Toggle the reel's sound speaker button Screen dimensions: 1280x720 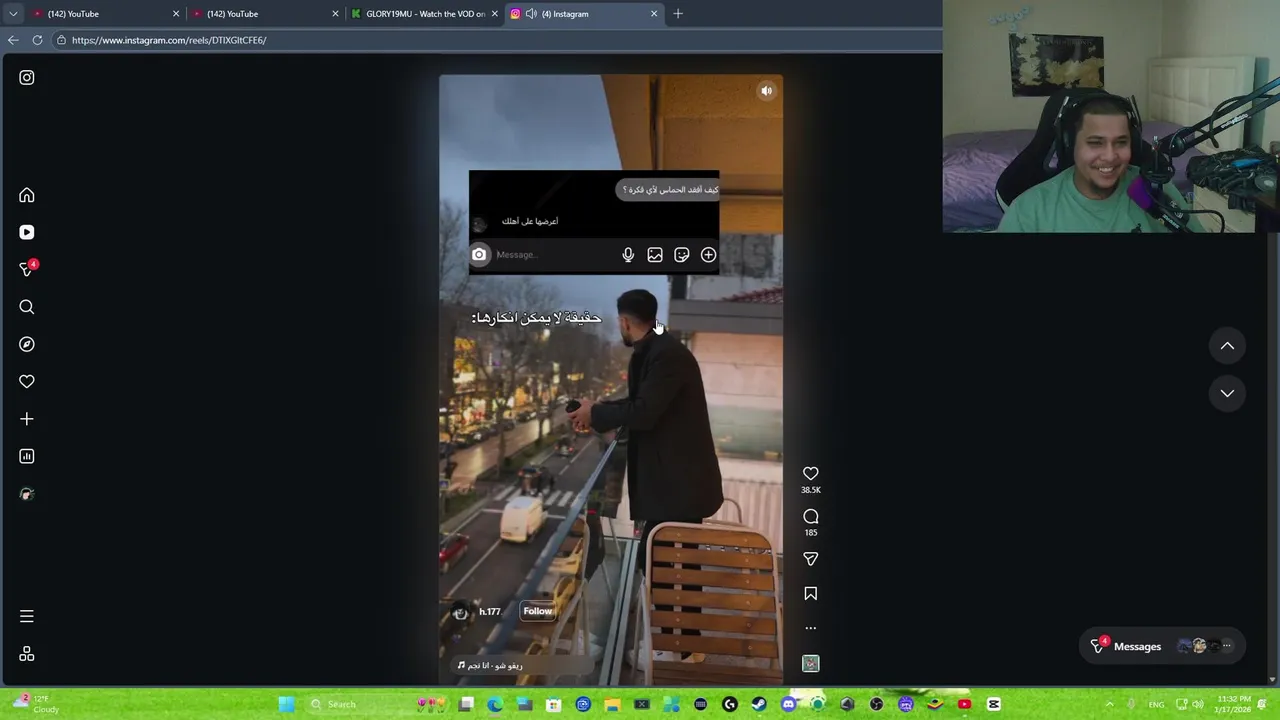point(767,91)
